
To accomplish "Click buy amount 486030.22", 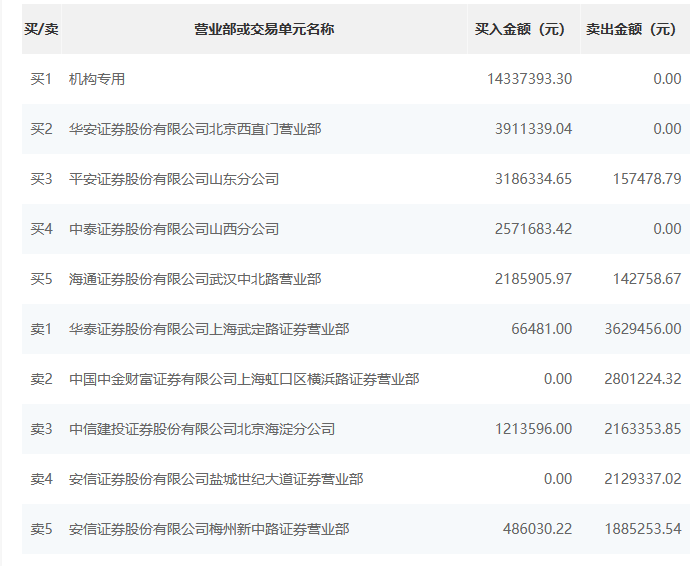I will click(x=537, y=529).
